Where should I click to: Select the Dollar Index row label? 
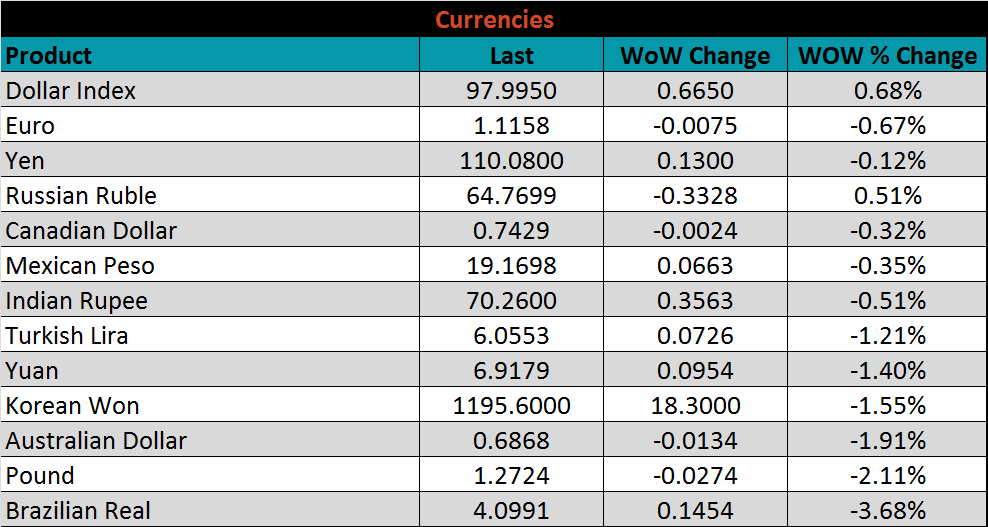(x=71, y=91)
